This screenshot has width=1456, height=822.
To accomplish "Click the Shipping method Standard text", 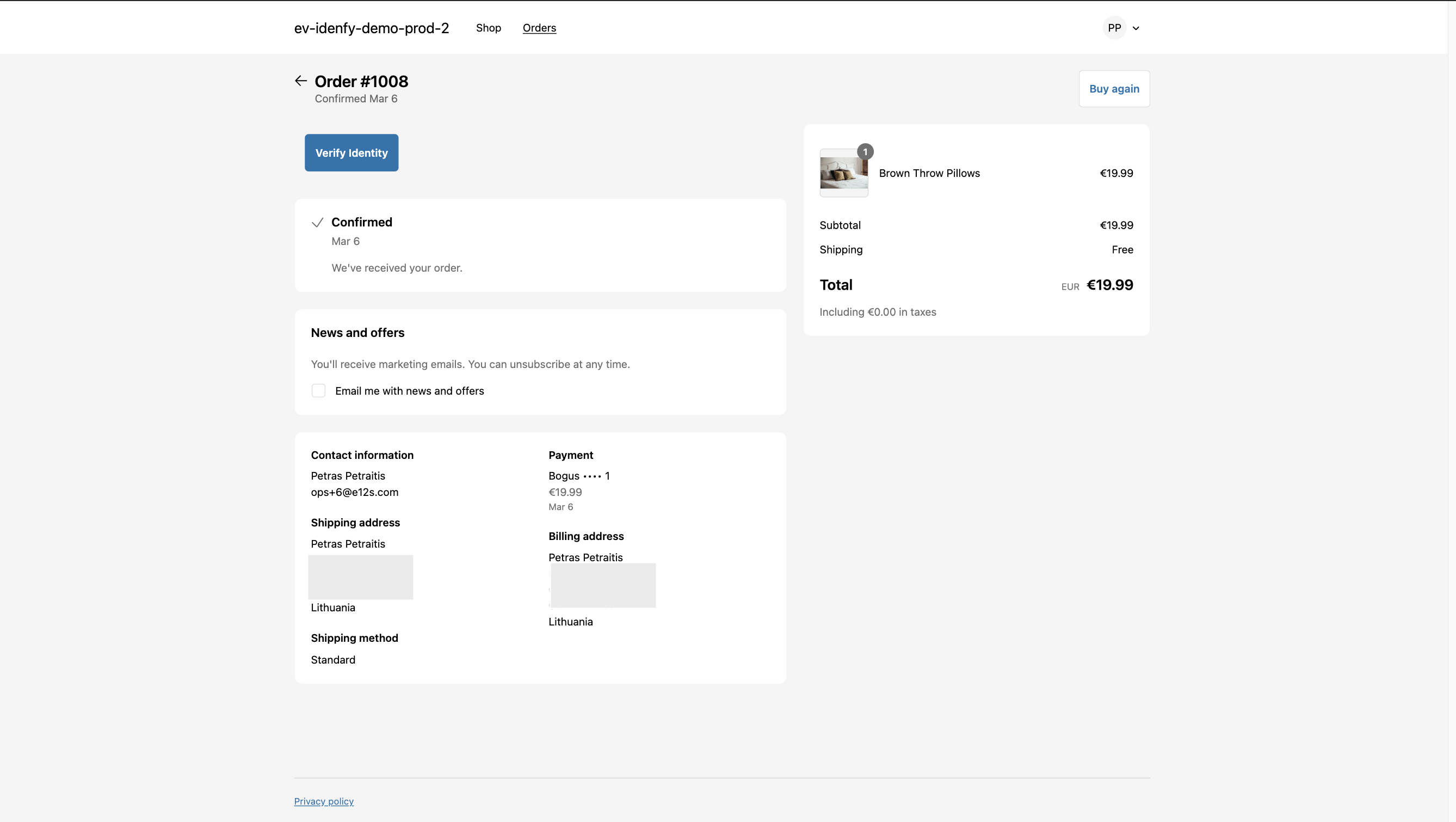I will point(333,659).
